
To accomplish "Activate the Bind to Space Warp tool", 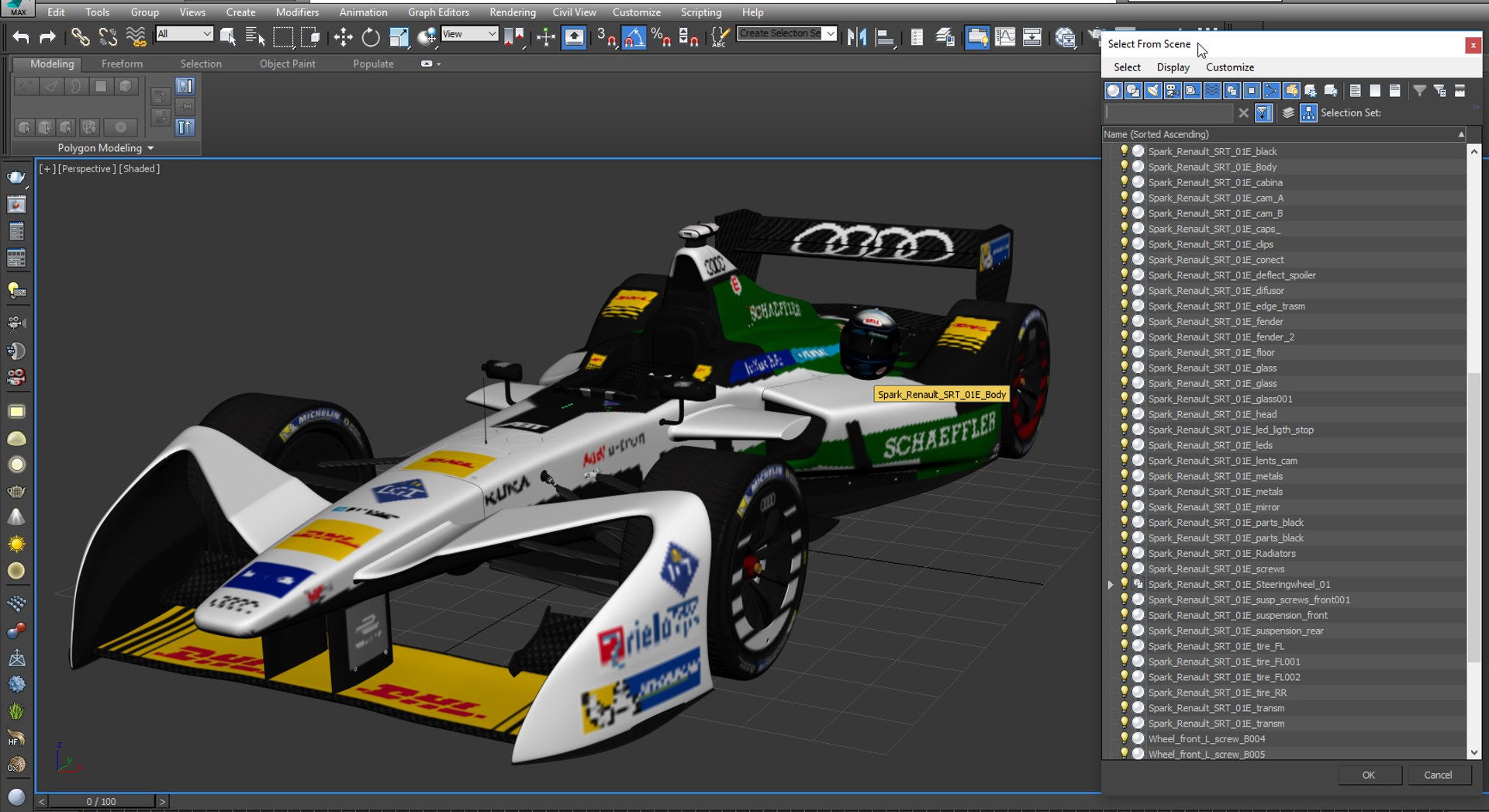I will point(136,36).
